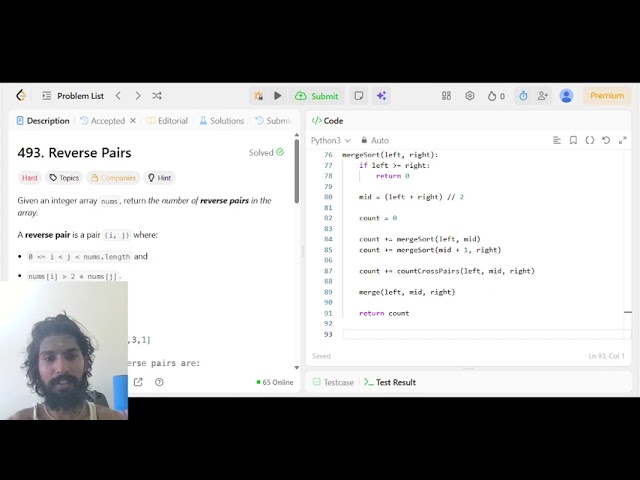Click the help question mark icon

click(159, 382)
